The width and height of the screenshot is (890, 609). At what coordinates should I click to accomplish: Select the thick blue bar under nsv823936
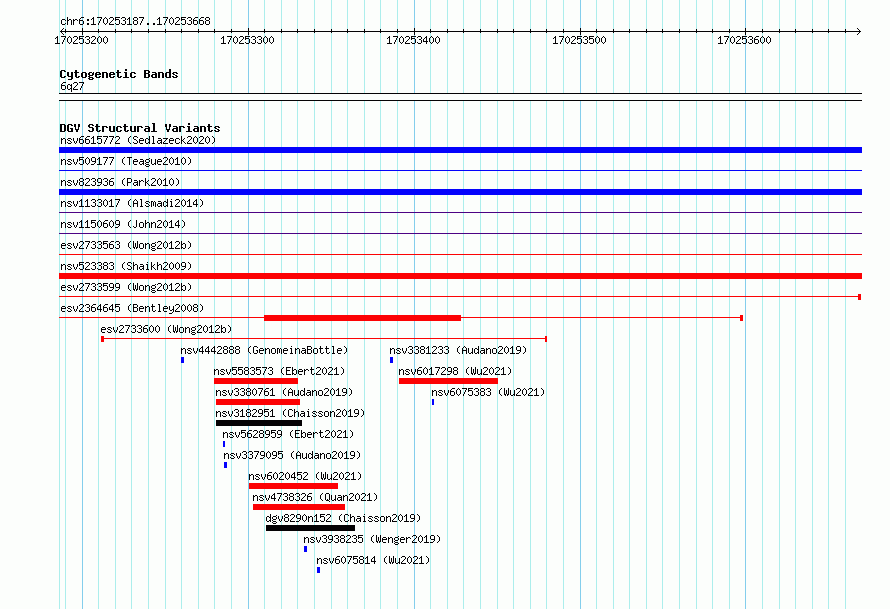click(460, 192)
